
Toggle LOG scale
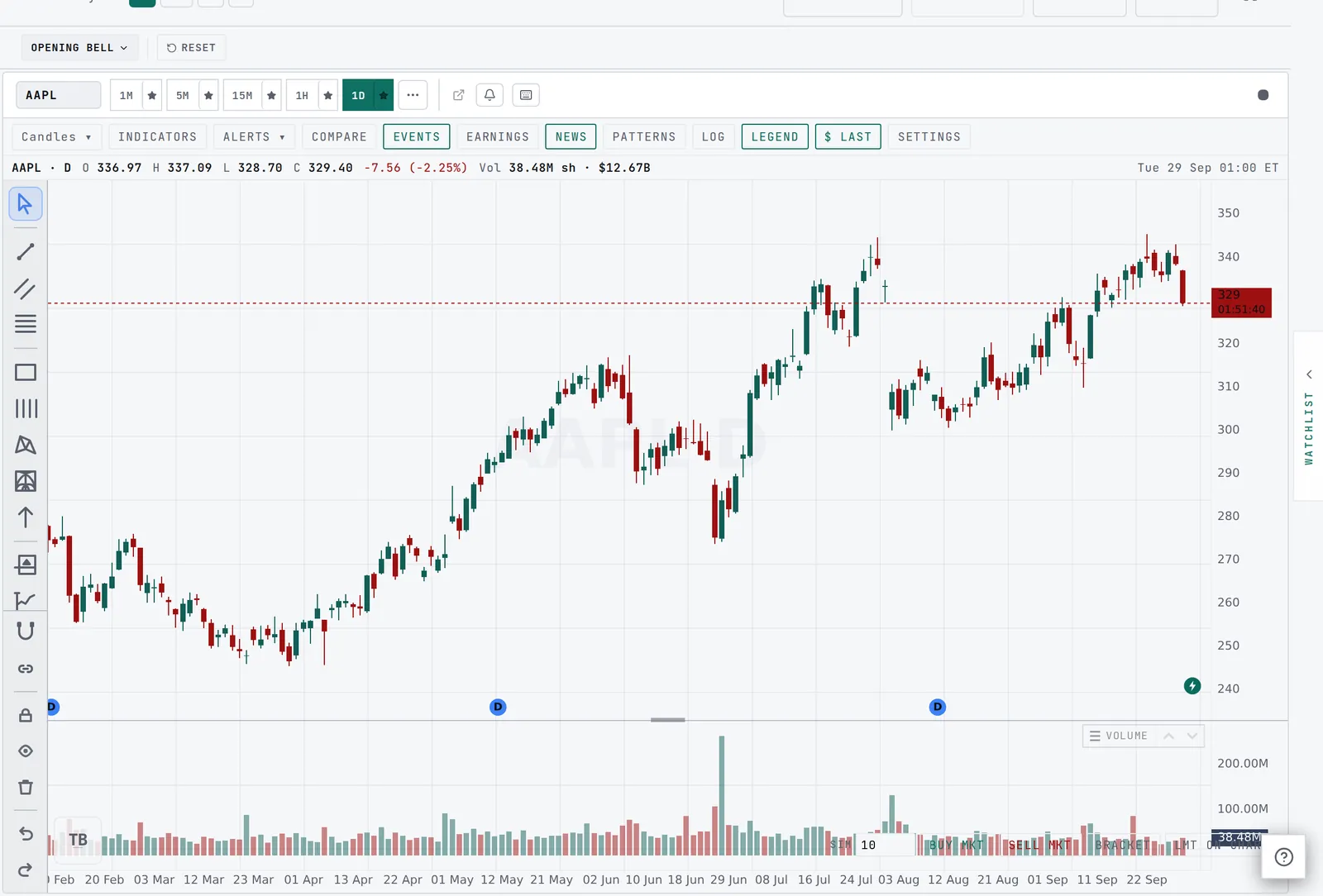pos(713,136)
